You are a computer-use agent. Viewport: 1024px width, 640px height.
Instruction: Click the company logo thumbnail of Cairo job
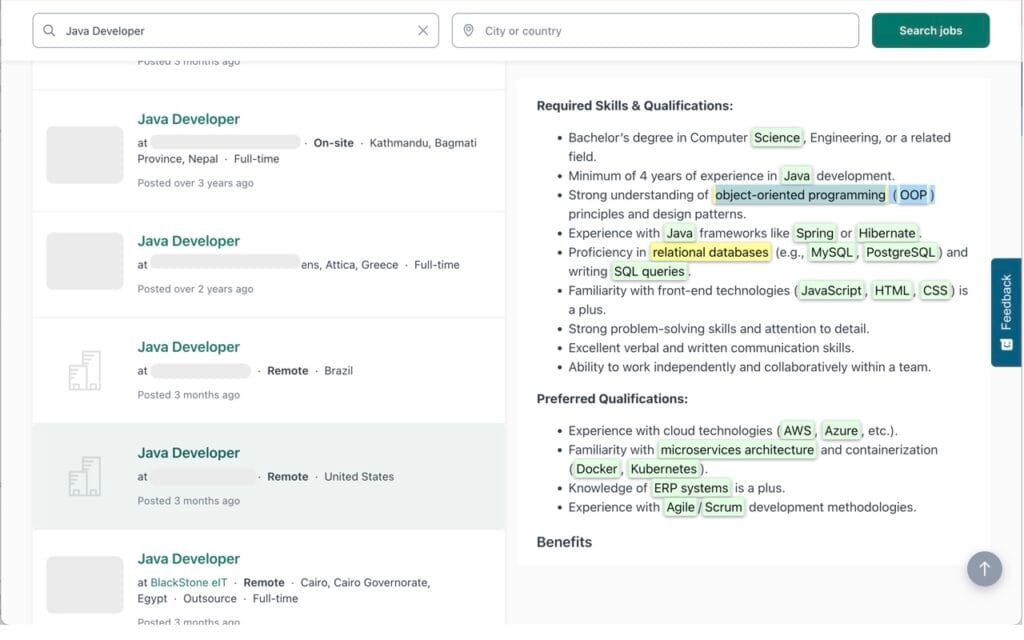tap(85, 584)
